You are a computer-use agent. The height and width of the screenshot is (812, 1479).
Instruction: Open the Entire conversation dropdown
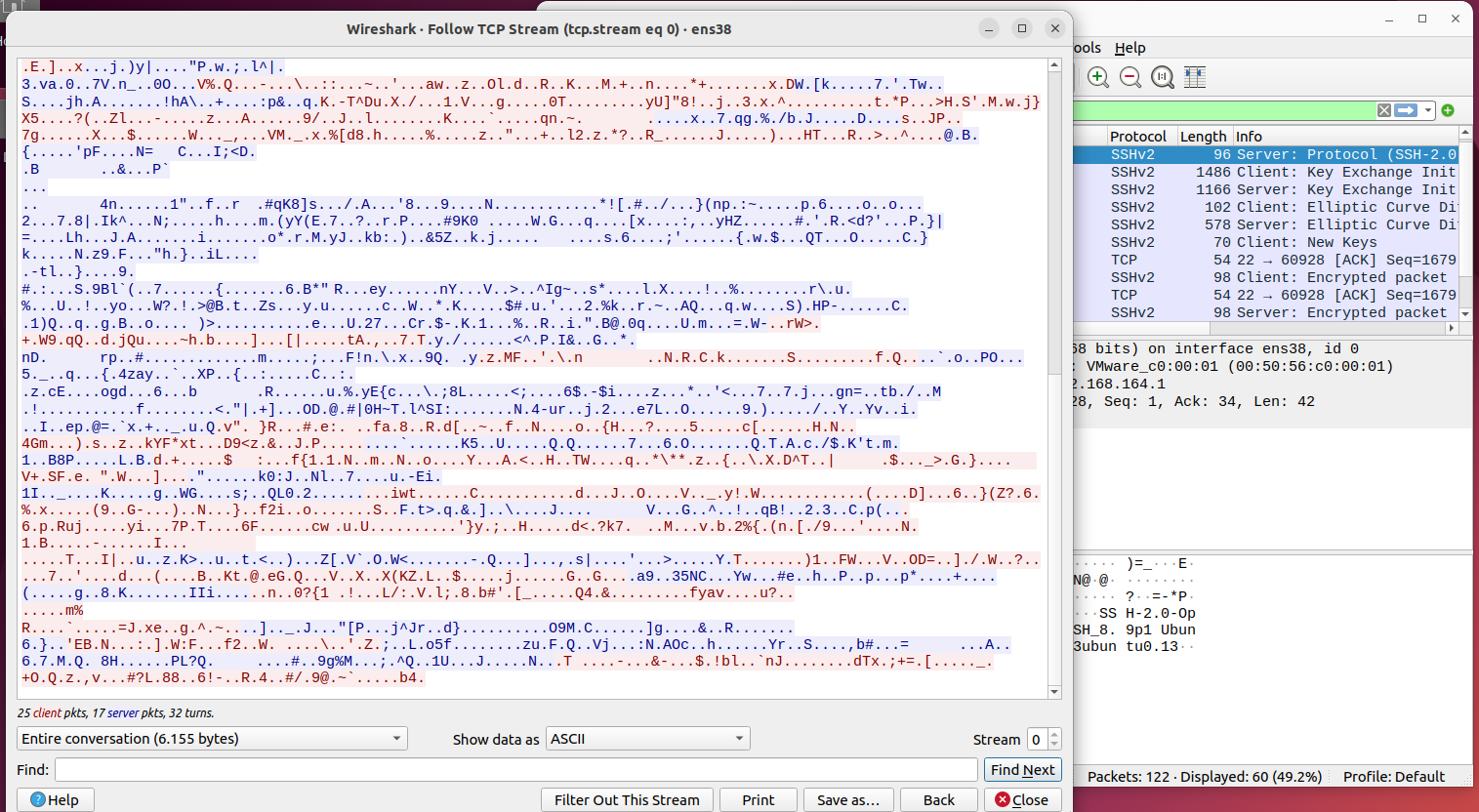pyautogui.click(x=212, y=739)
